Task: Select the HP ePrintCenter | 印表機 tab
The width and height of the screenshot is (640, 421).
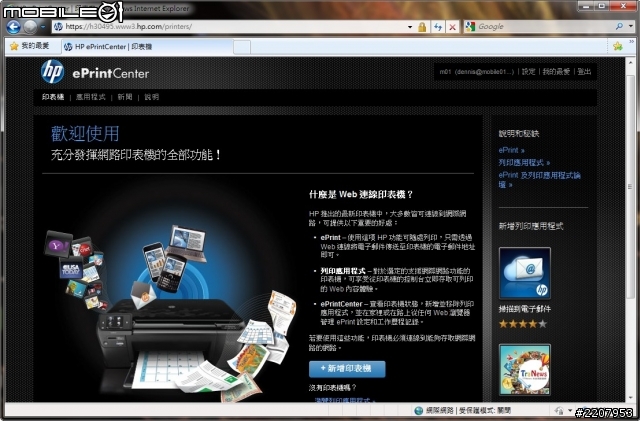Action: [147, 47]
